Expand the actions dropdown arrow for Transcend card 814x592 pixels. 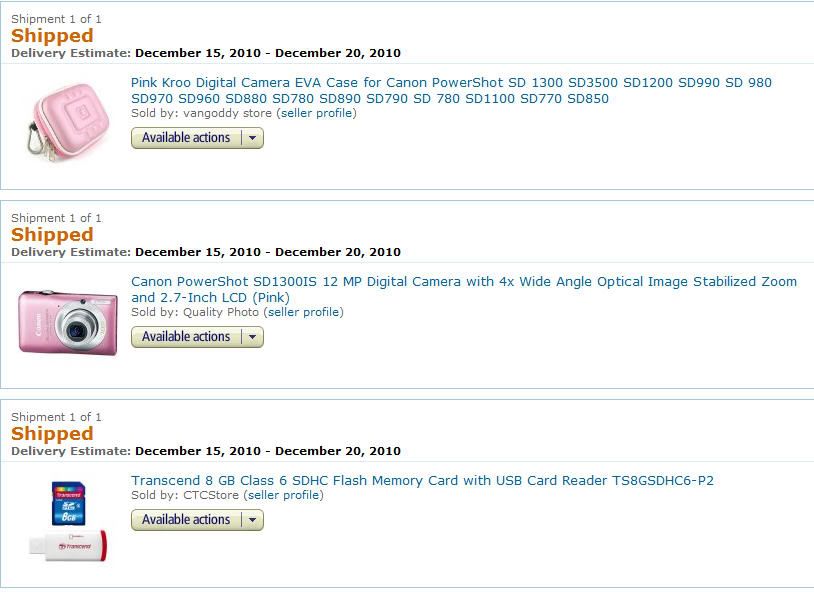(x=252, y=520)
